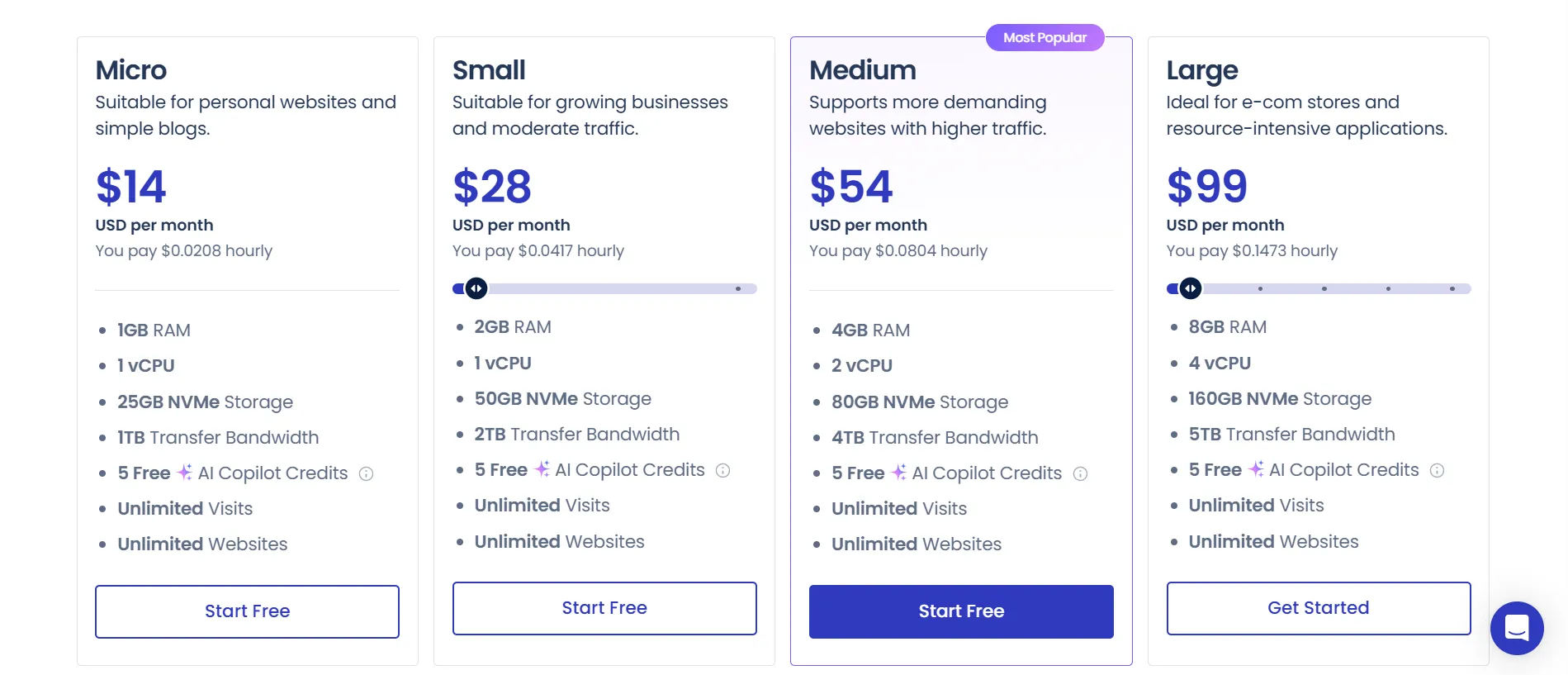Open the info tooltip on Small plan Copilot Credits
1568x675 pixels.
click(723, 470)
